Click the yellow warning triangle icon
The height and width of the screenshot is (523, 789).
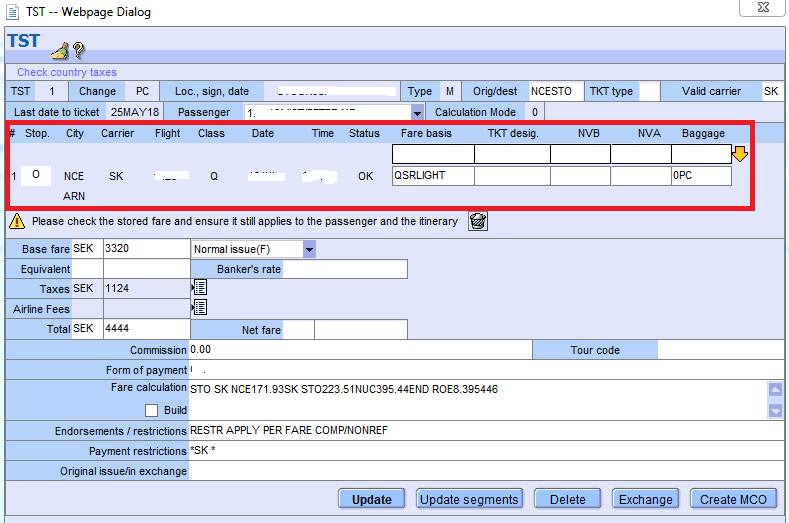pyautogui.click(x=17, y=221)
